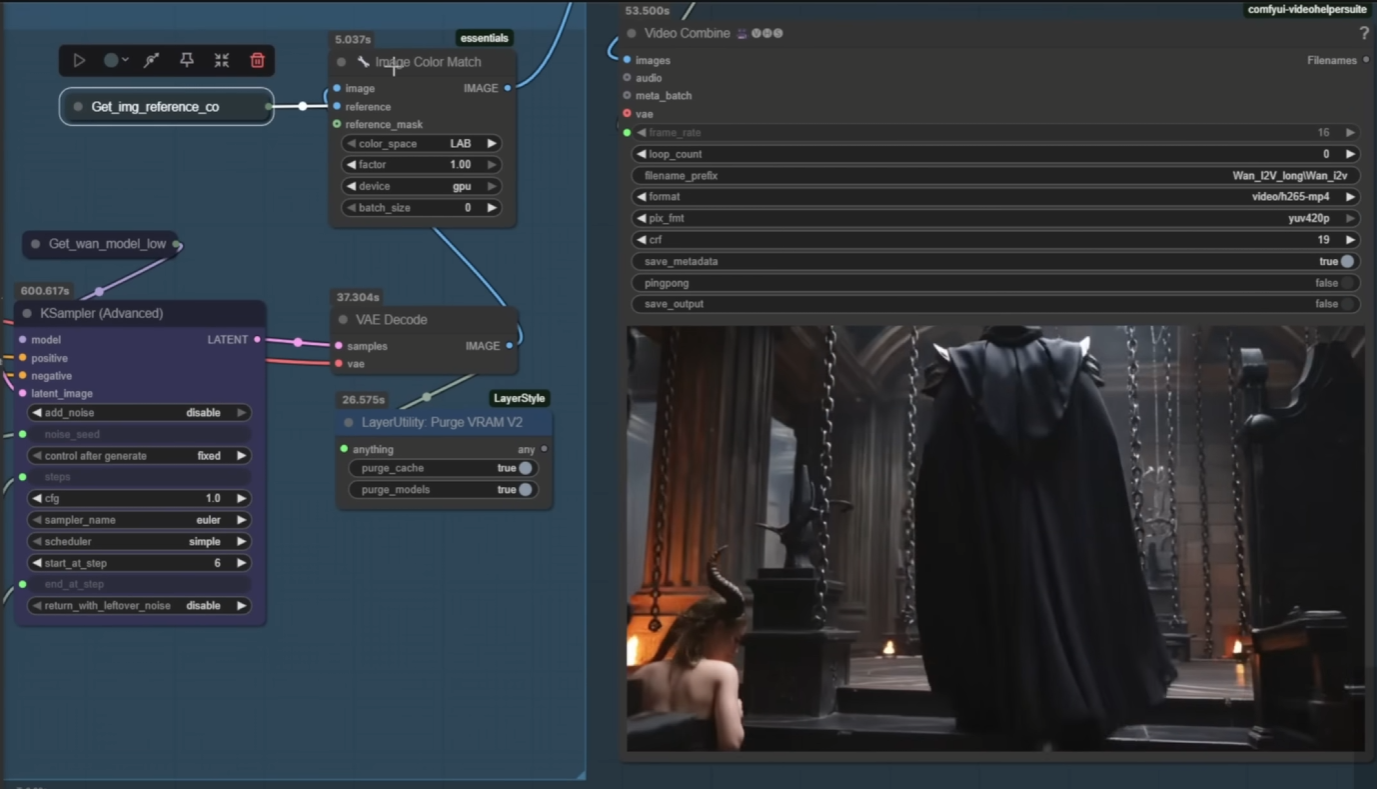Screen dimensions: 1377x789
Task: Click the right arrow of format video/h265-mp4
Action: coord(1350,197)
